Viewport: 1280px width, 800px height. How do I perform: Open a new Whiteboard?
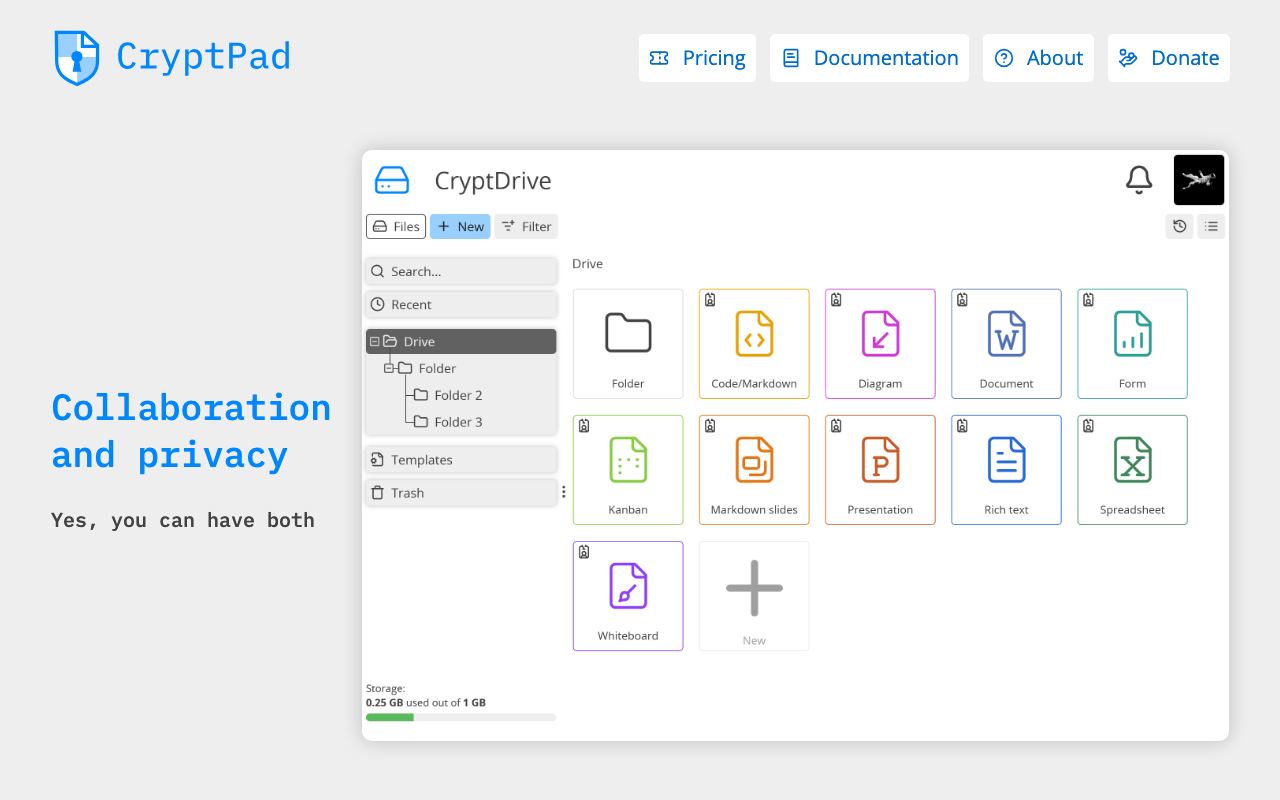coord(628,596)
